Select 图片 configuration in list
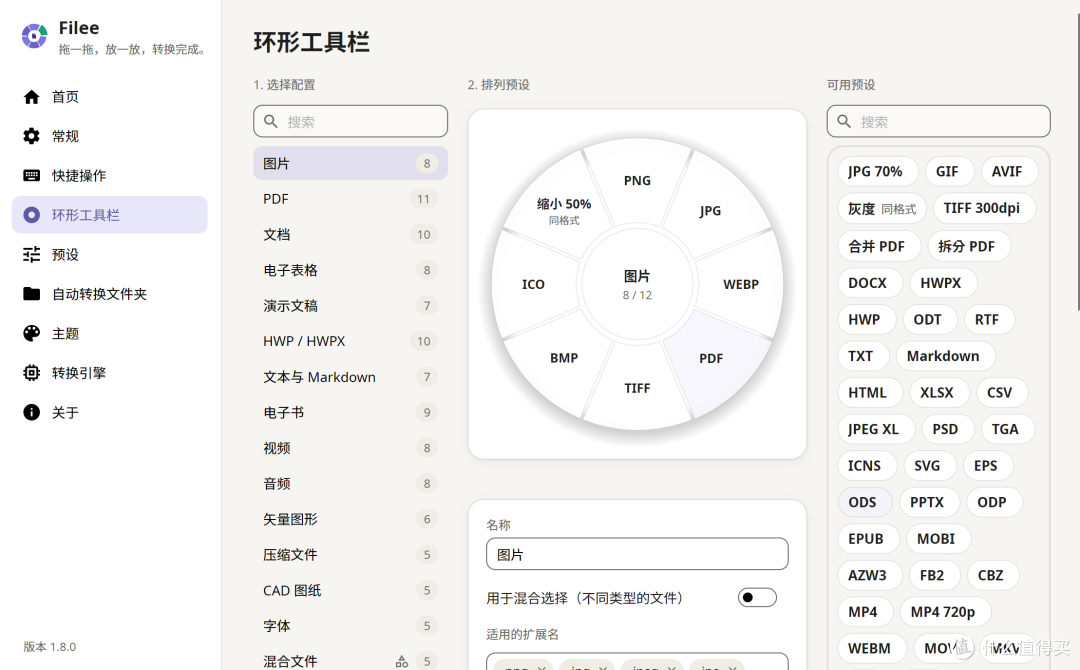1080x670 pixels. 351,163
